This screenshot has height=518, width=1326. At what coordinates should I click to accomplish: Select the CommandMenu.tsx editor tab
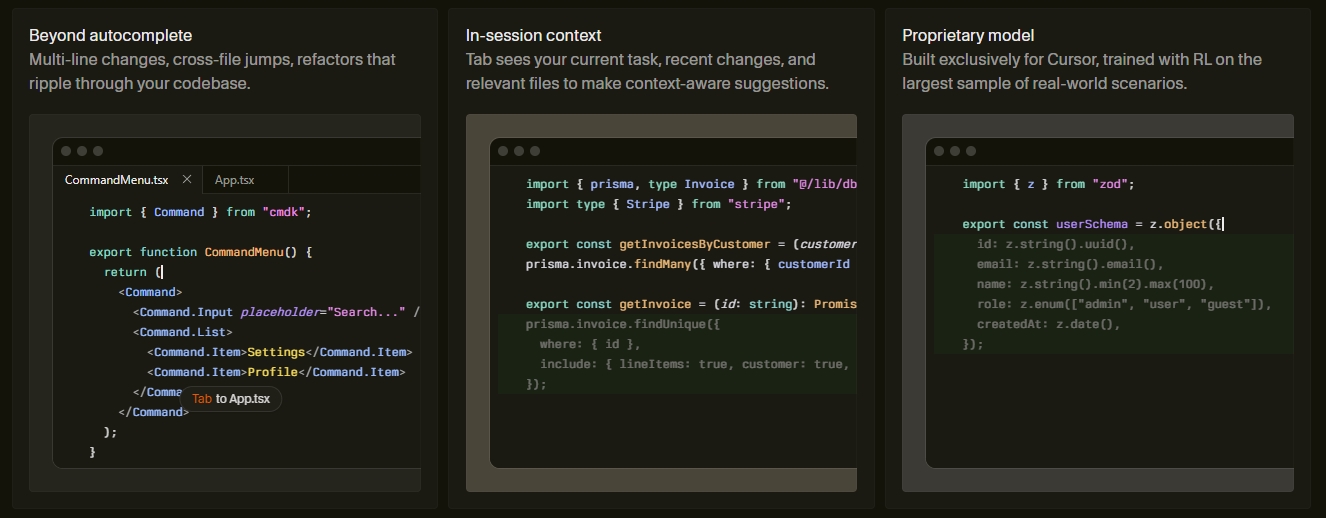116,180
